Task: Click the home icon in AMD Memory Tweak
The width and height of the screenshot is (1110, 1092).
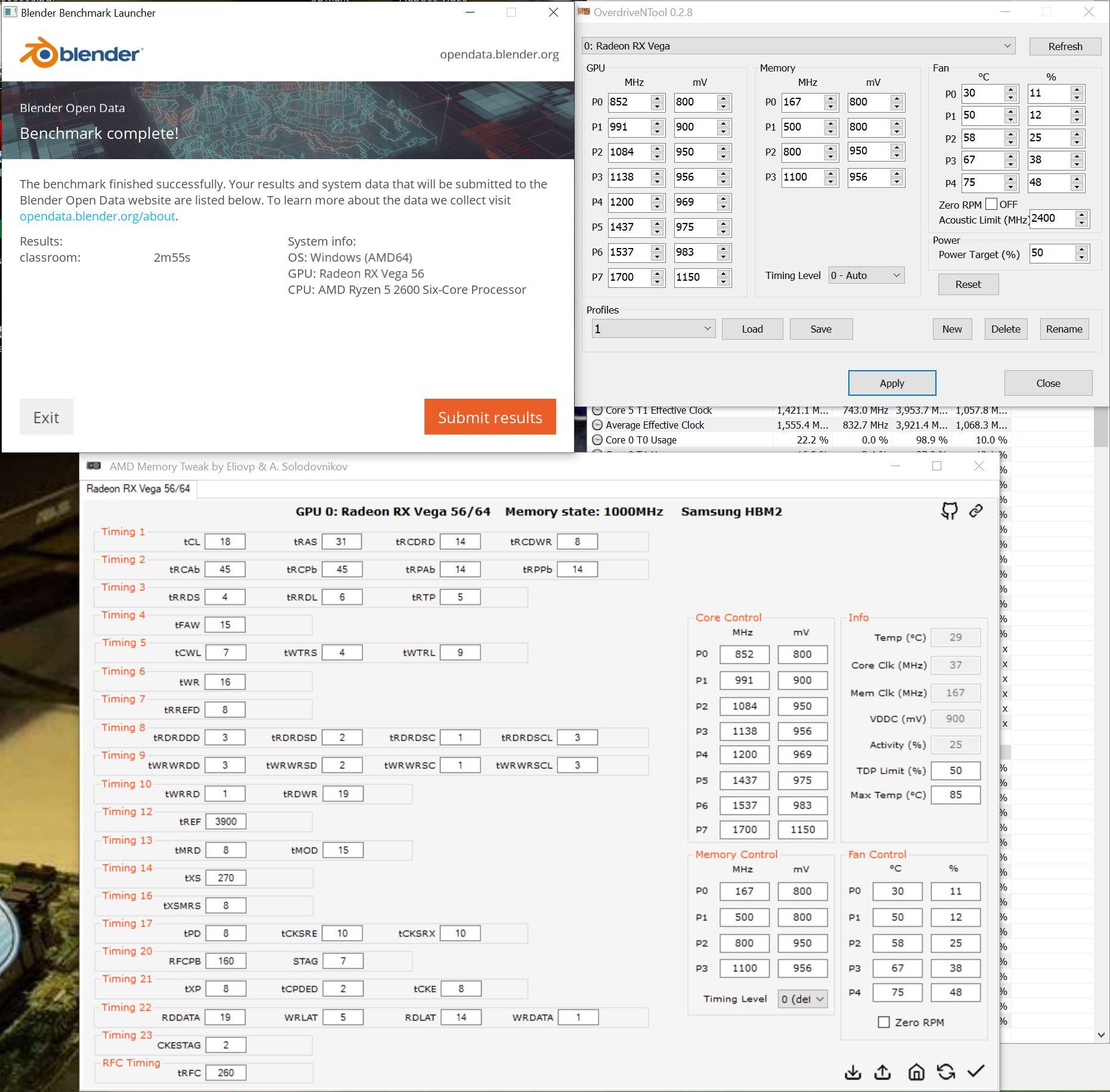Action: [x=916, y=1072]
